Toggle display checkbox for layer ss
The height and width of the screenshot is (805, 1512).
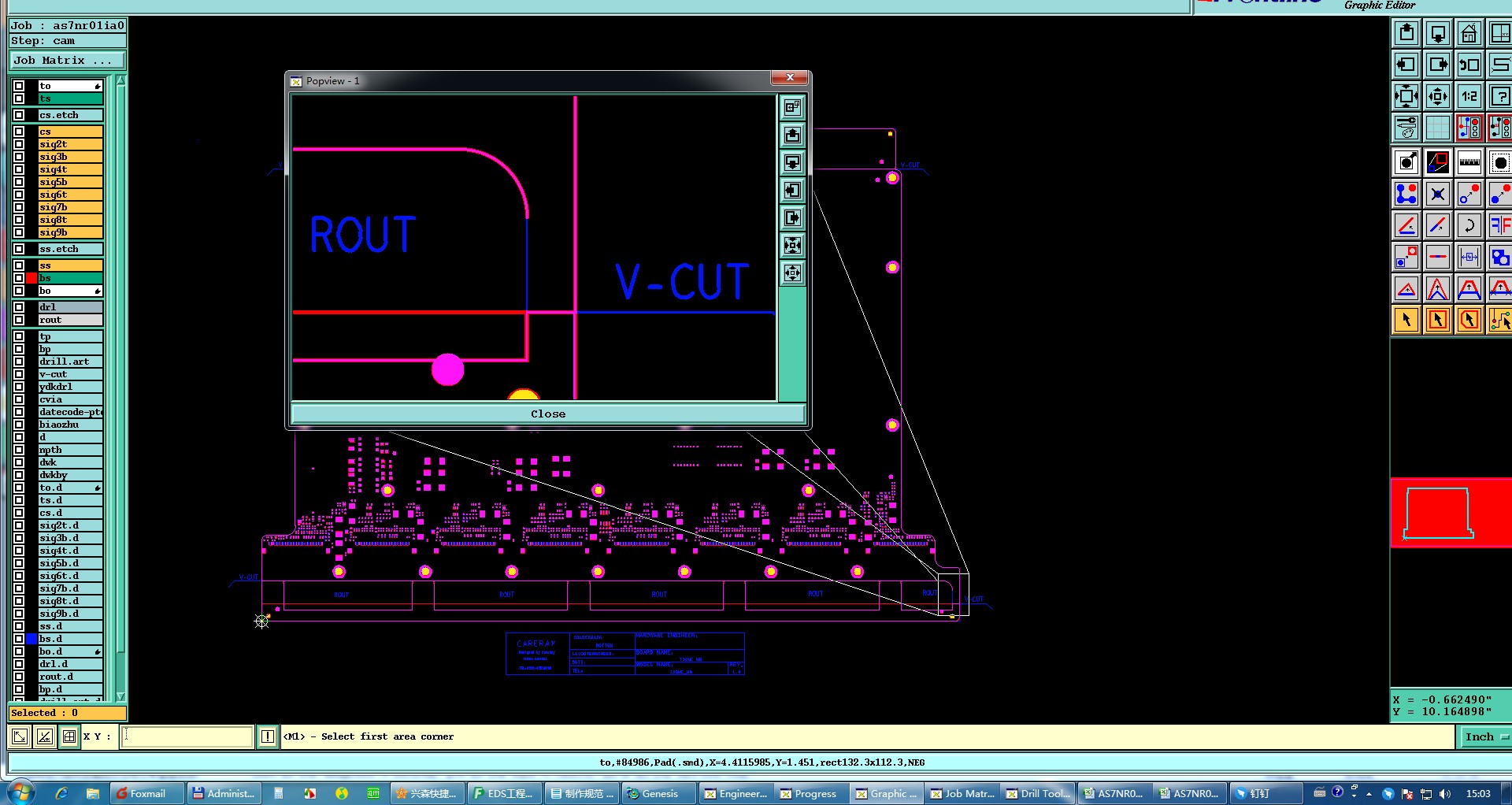click(19, 265)
